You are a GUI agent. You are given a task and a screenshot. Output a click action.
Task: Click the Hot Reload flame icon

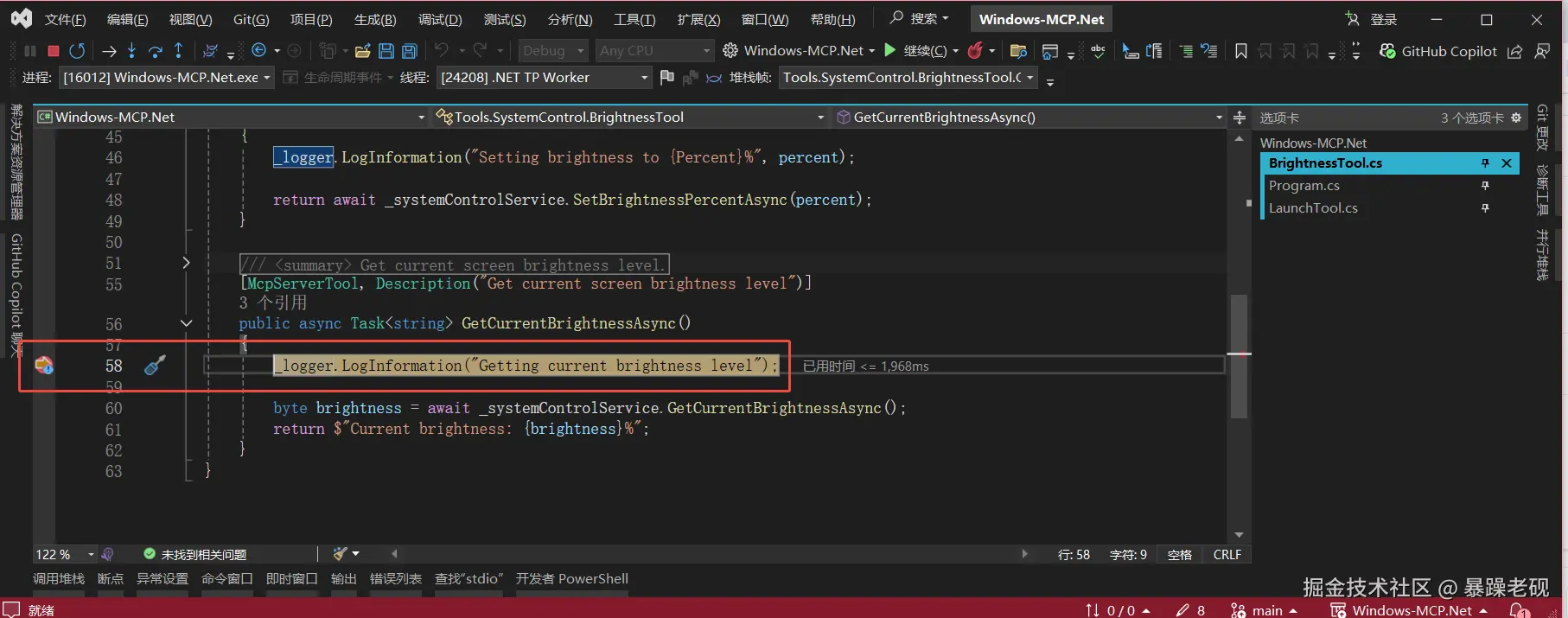pyautogui.click(x=975, y=51)
